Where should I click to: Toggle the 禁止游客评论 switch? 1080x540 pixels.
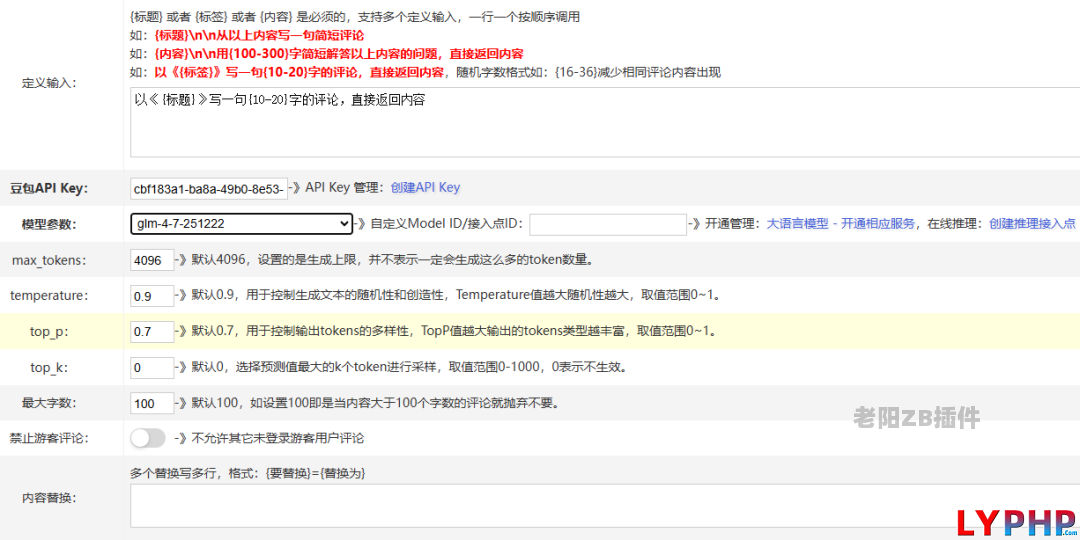point(147,438)
